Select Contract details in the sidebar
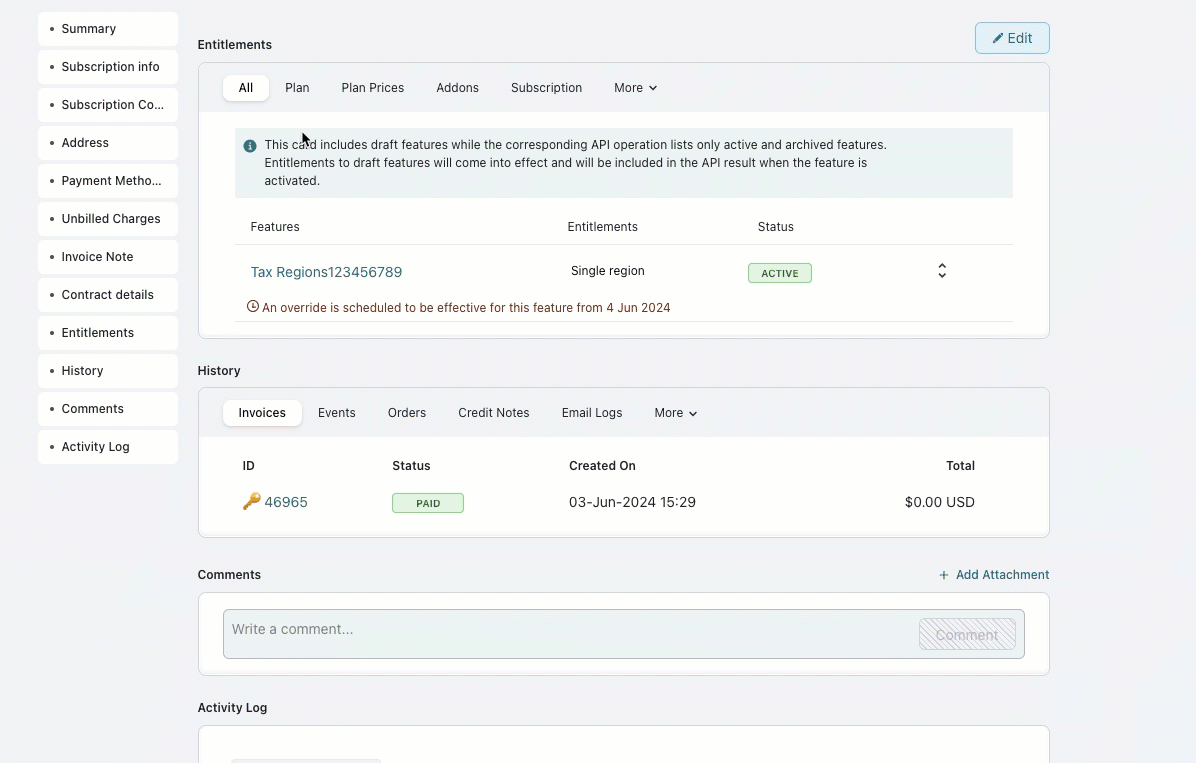The image size is (1196, 763). pyautogui.click(x=108, y=295)
